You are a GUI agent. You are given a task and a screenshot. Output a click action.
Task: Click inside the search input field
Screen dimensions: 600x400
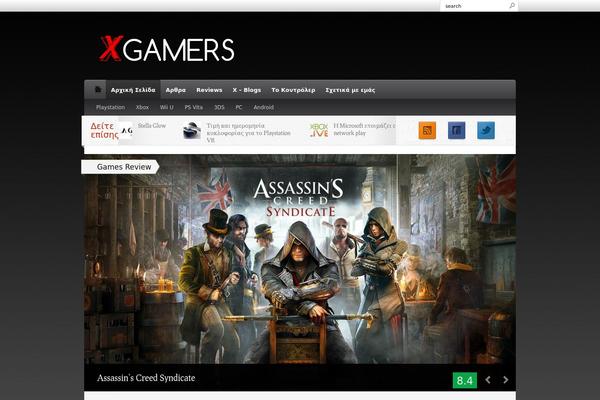[x=474, y=6]
